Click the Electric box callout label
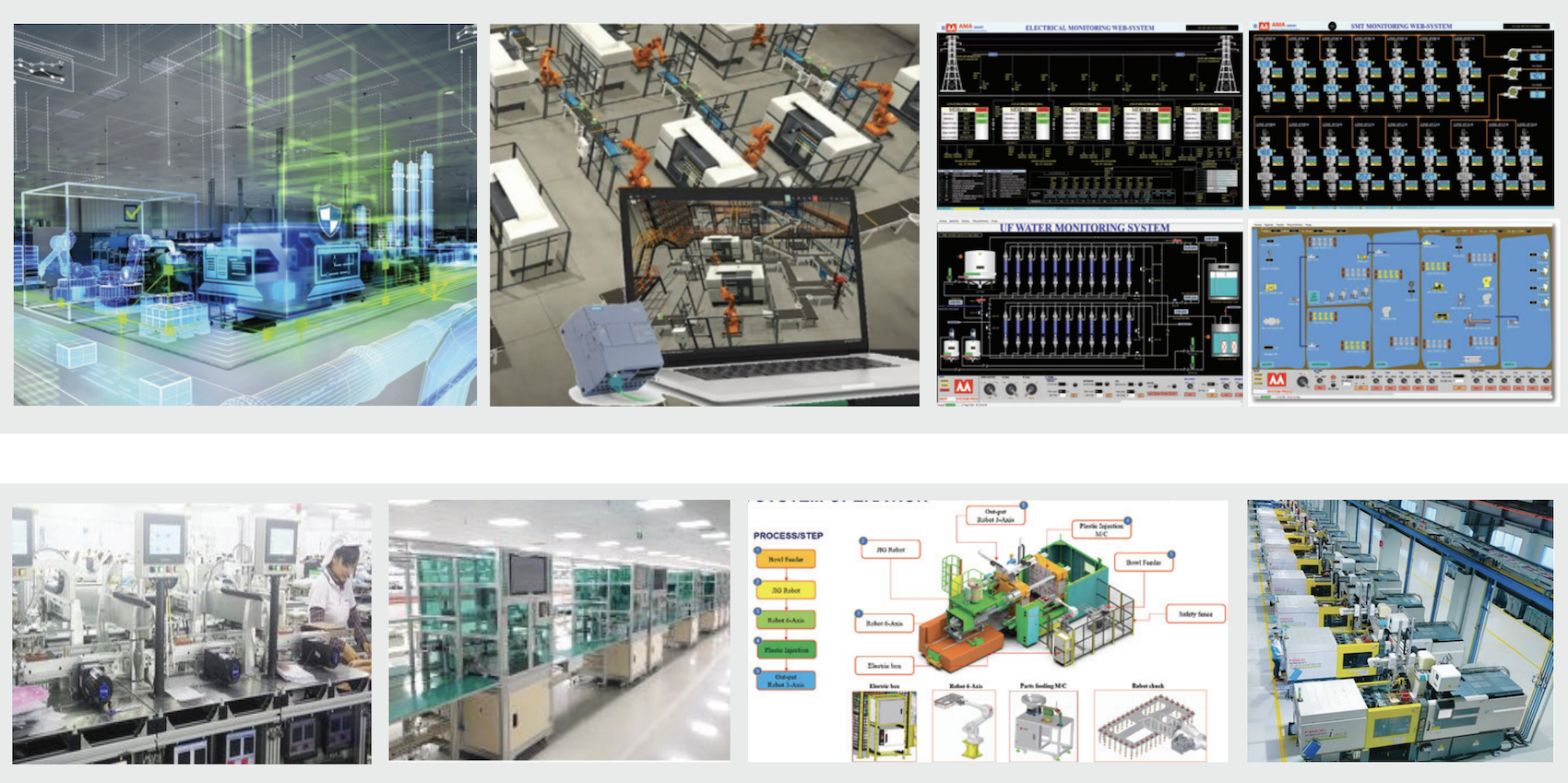The height and width of the screenshot is (783, 1568). coord(884,665)
